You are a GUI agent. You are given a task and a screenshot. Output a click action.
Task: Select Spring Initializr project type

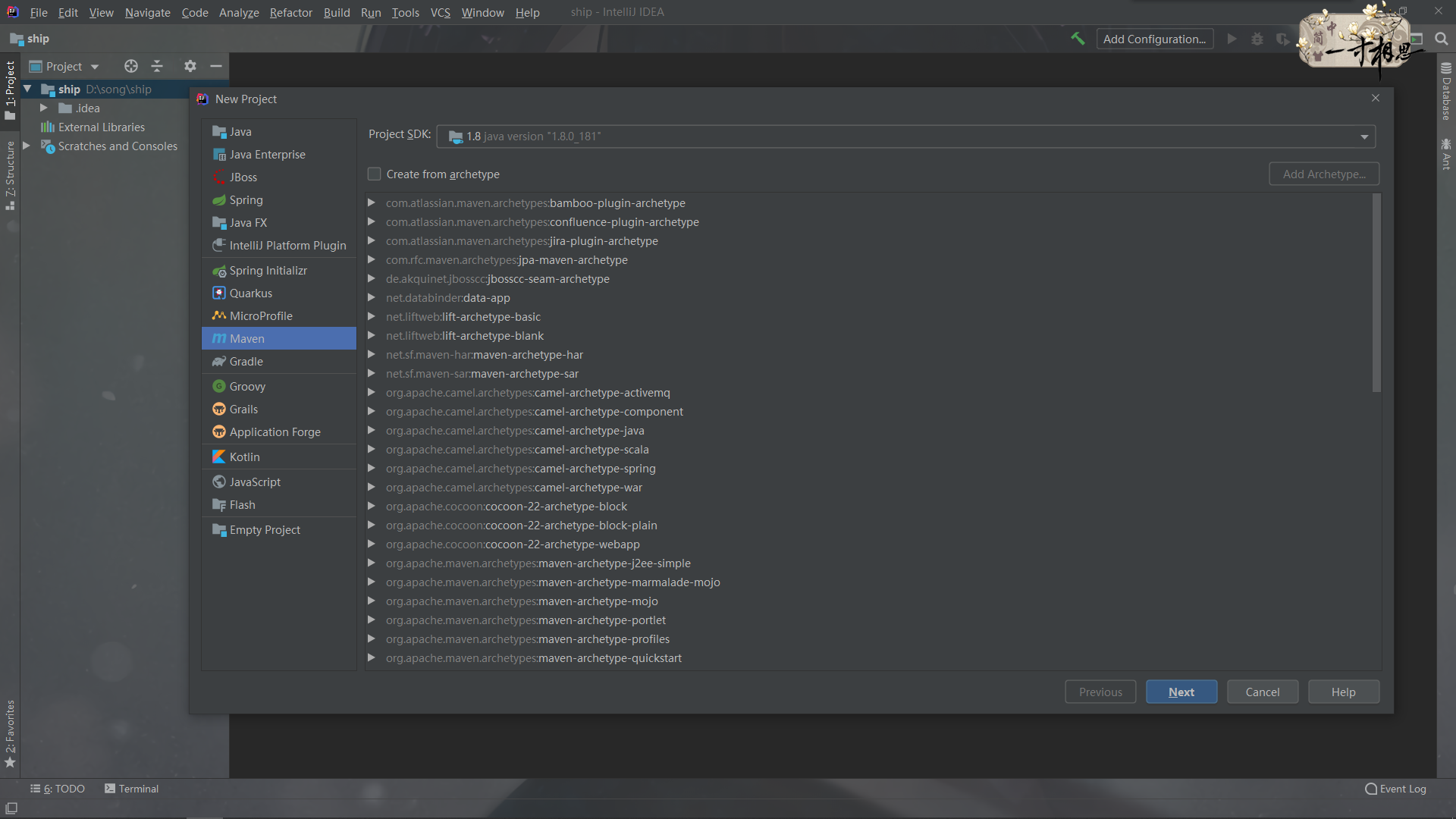tap(268, 271)
